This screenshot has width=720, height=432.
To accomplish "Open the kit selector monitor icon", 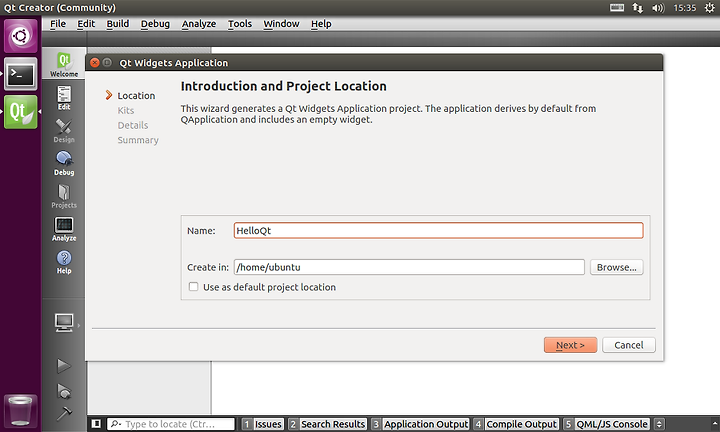I will tap(64, 323).
